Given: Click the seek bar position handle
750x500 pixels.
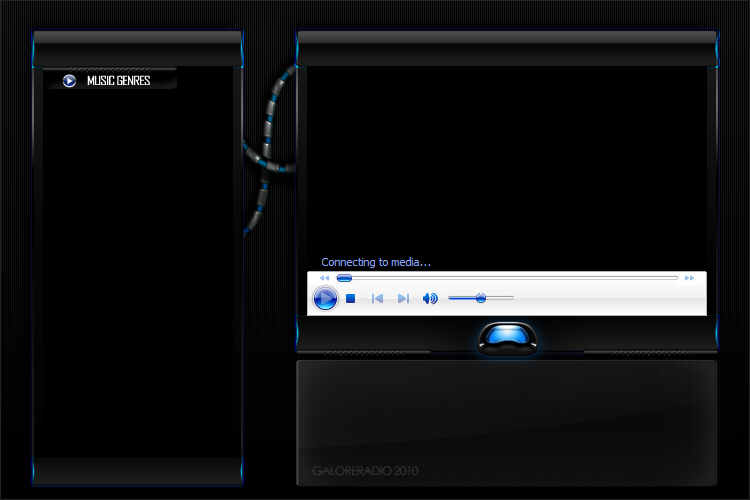Looking at the screenshot, I should click(344, 278).
